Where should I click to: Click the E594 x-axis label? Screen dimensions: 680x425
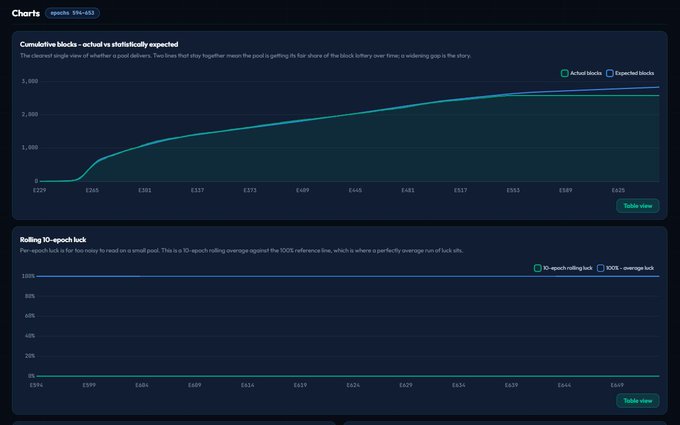(x=36, y=385)
